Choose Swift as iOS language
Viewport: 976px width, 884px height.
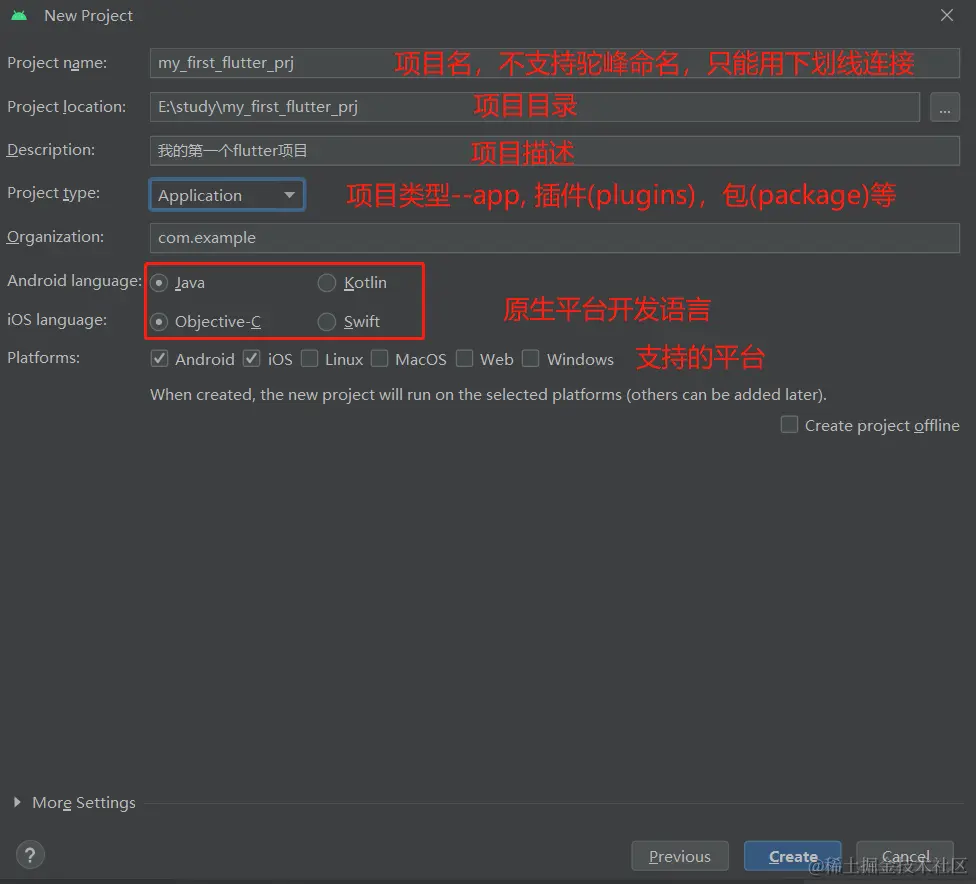click(326, 322)
